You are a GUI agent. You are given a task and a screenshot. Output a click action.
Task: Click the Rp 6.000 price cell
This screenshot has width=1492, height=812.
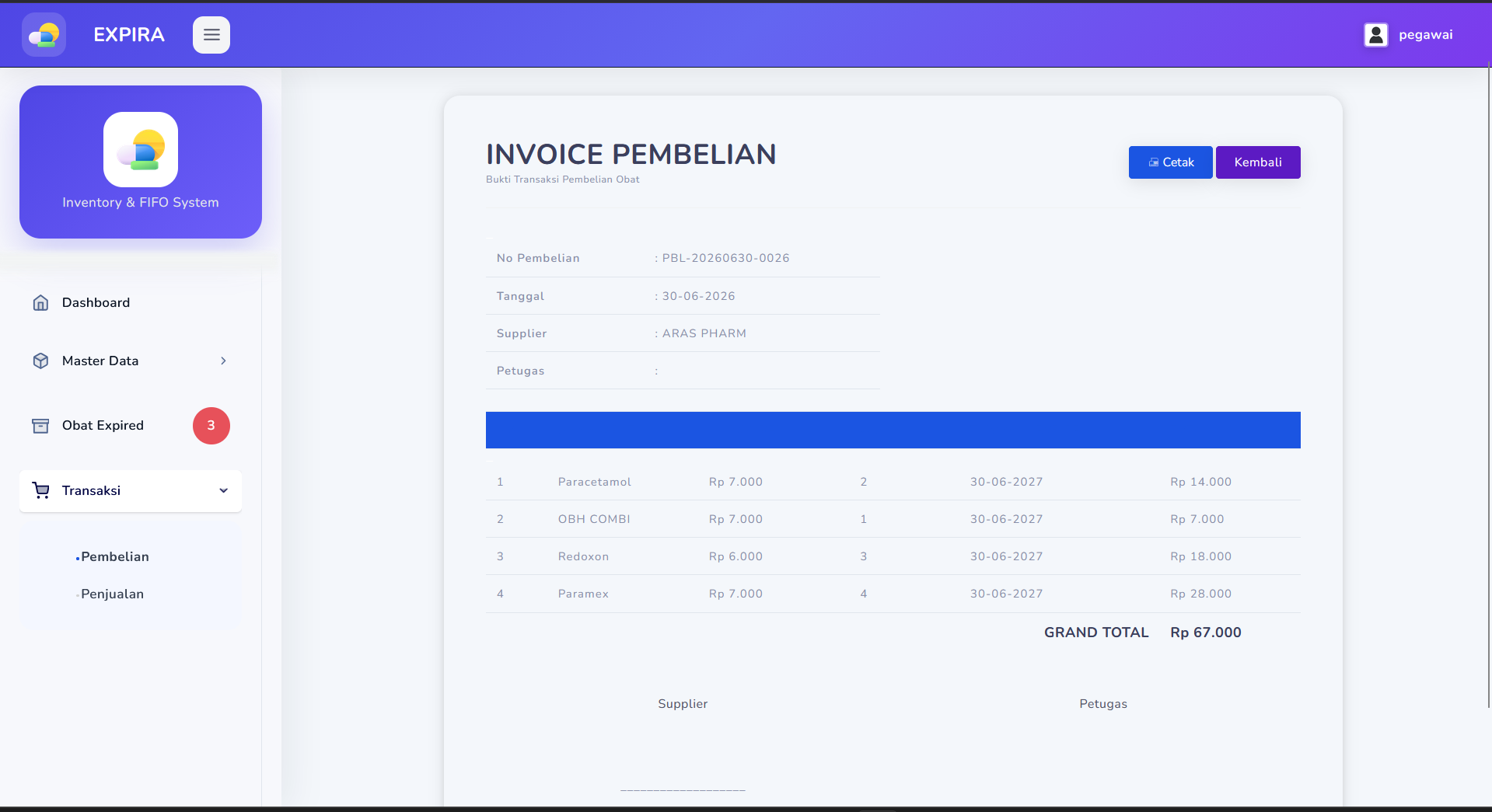point(736,556)
